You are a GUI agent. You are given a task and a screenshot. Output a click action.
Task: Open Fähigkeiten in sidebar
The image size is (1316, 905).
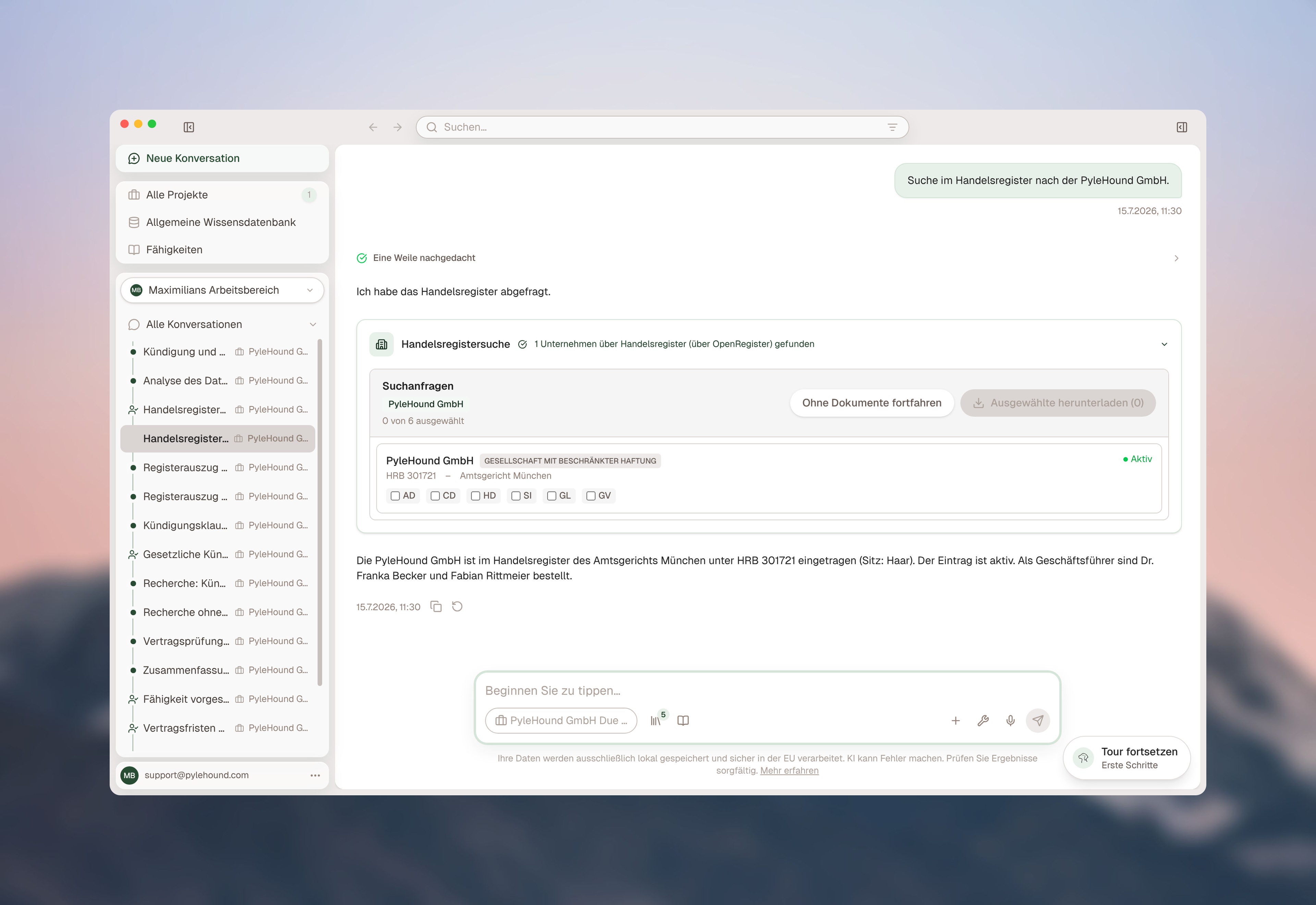(222, 250)
